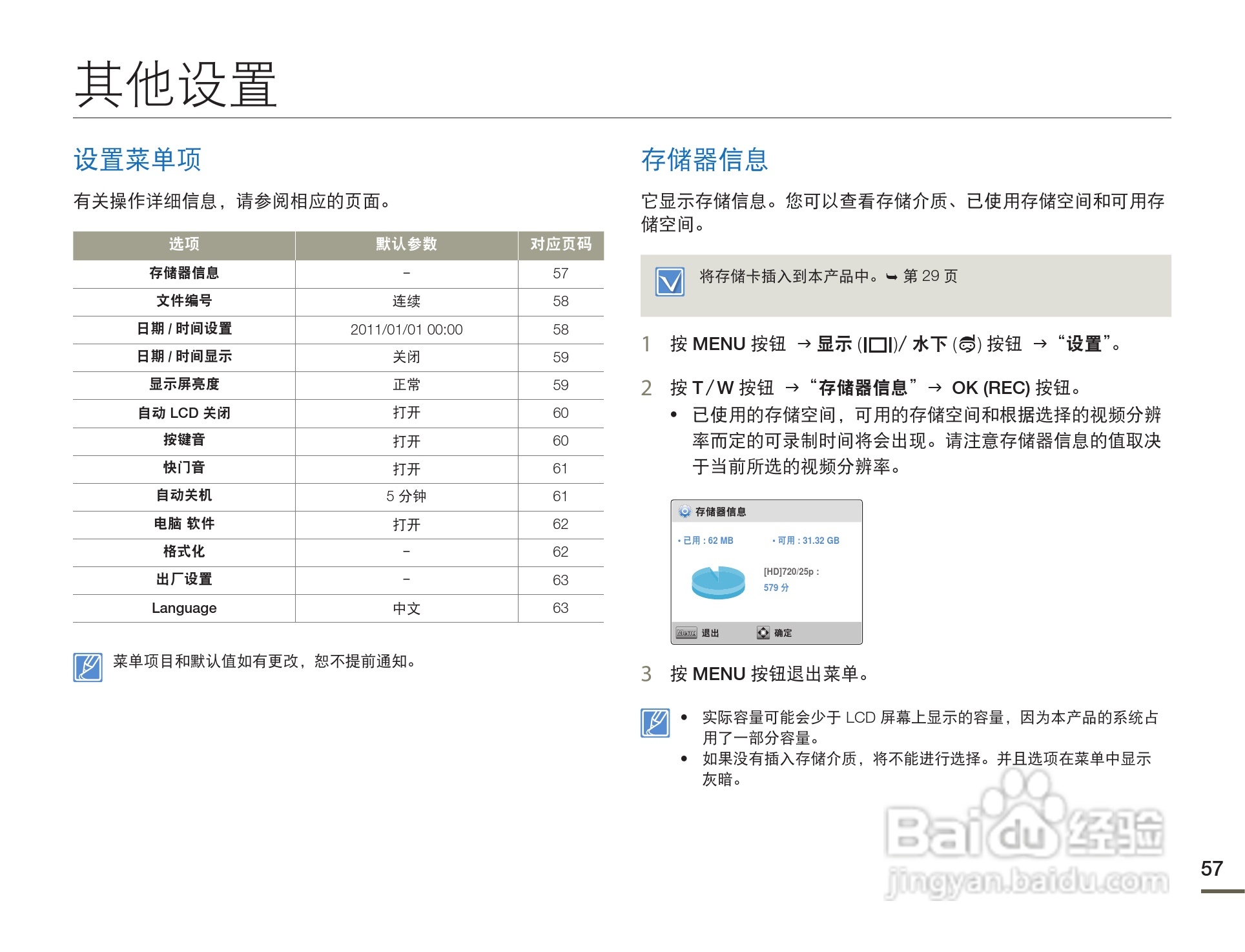Click the display button symbol after 显示
Screen dimensions: 1245x952
pos(878,345)
